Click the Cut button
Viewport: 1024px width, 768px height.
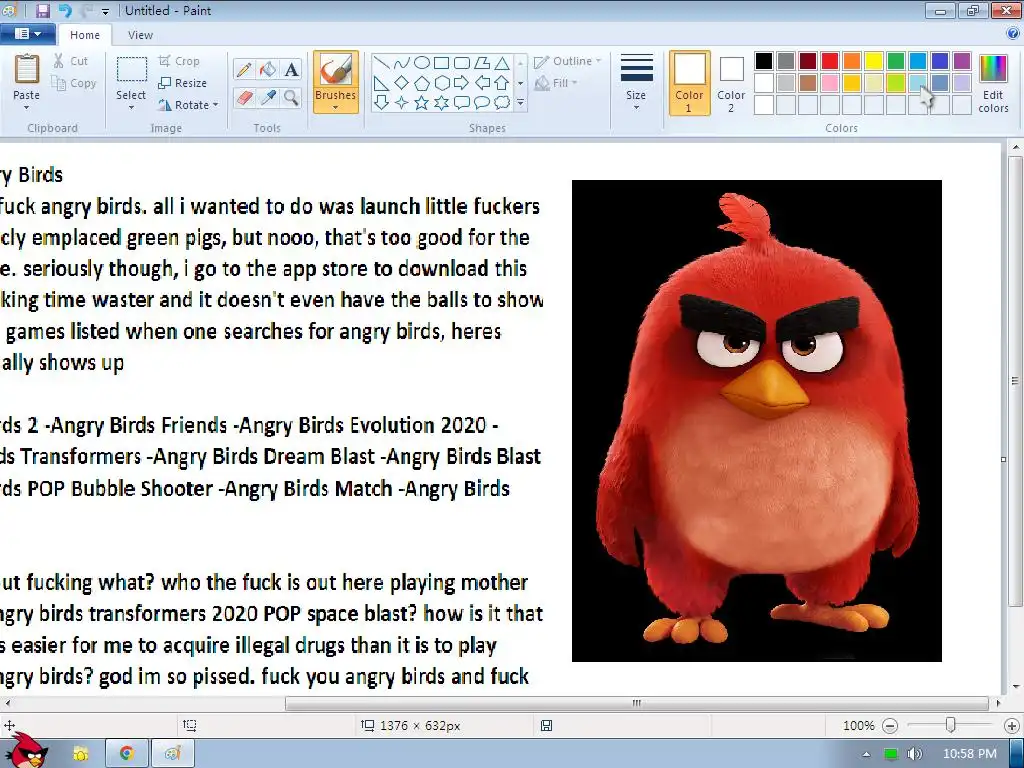tap(71, 61)
